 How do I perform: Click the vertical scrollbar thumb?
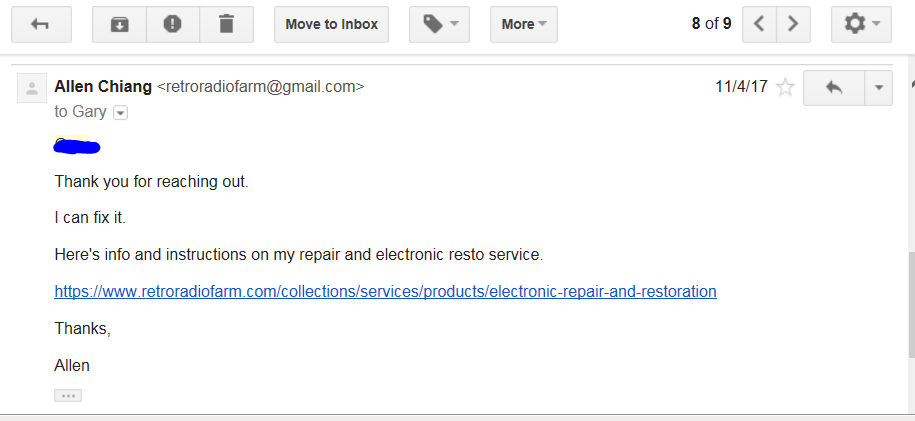pos(911,305)
